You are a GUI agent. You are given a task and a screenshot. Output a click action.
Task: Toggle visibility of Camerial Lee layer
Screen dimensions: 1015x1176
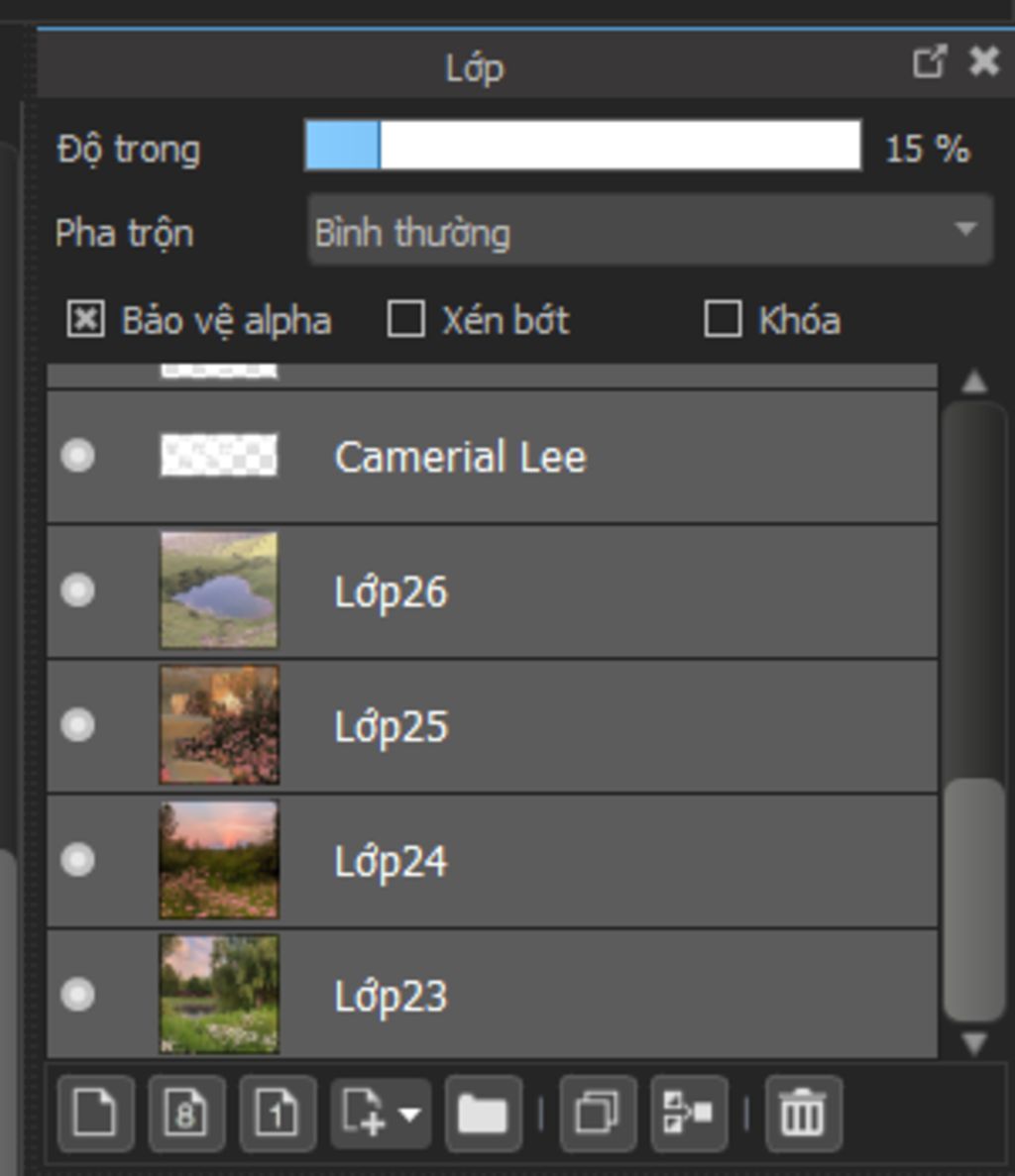[x=78, y=456]
